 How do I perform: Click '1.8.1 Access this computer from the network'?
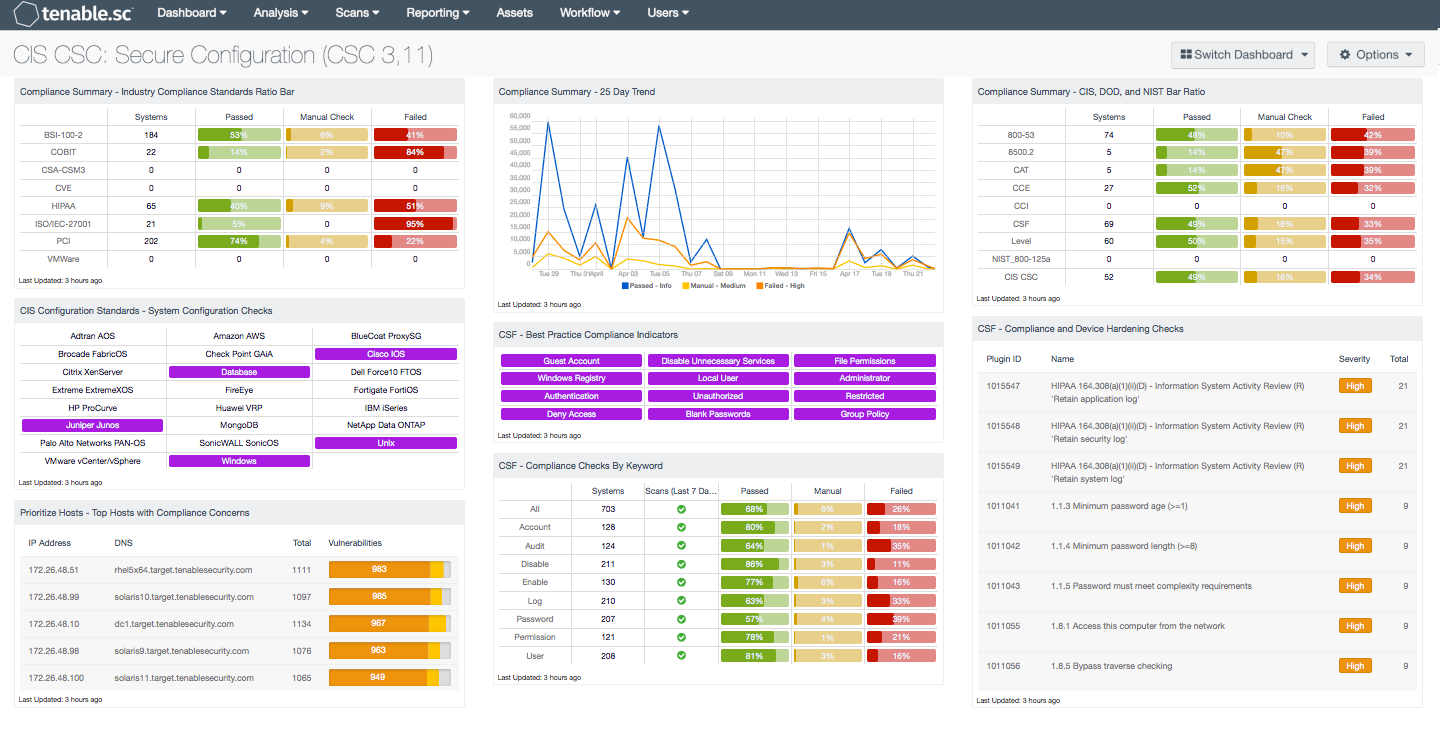click(x=1138, y=626)
